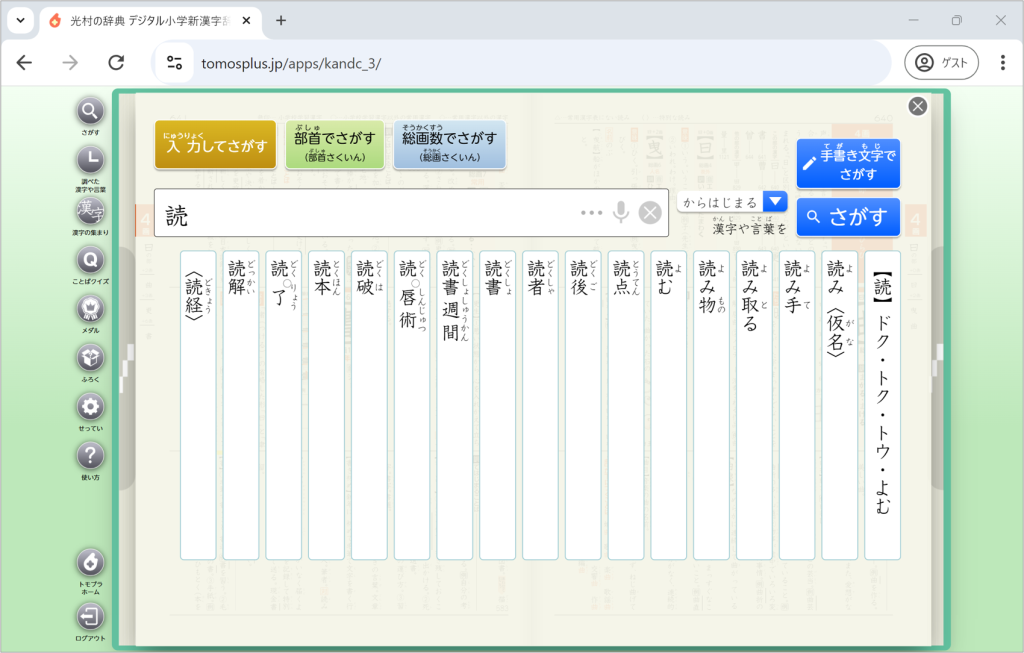Open the 読む result
This screenshot has width=1024, height=653.
[669, 405]
